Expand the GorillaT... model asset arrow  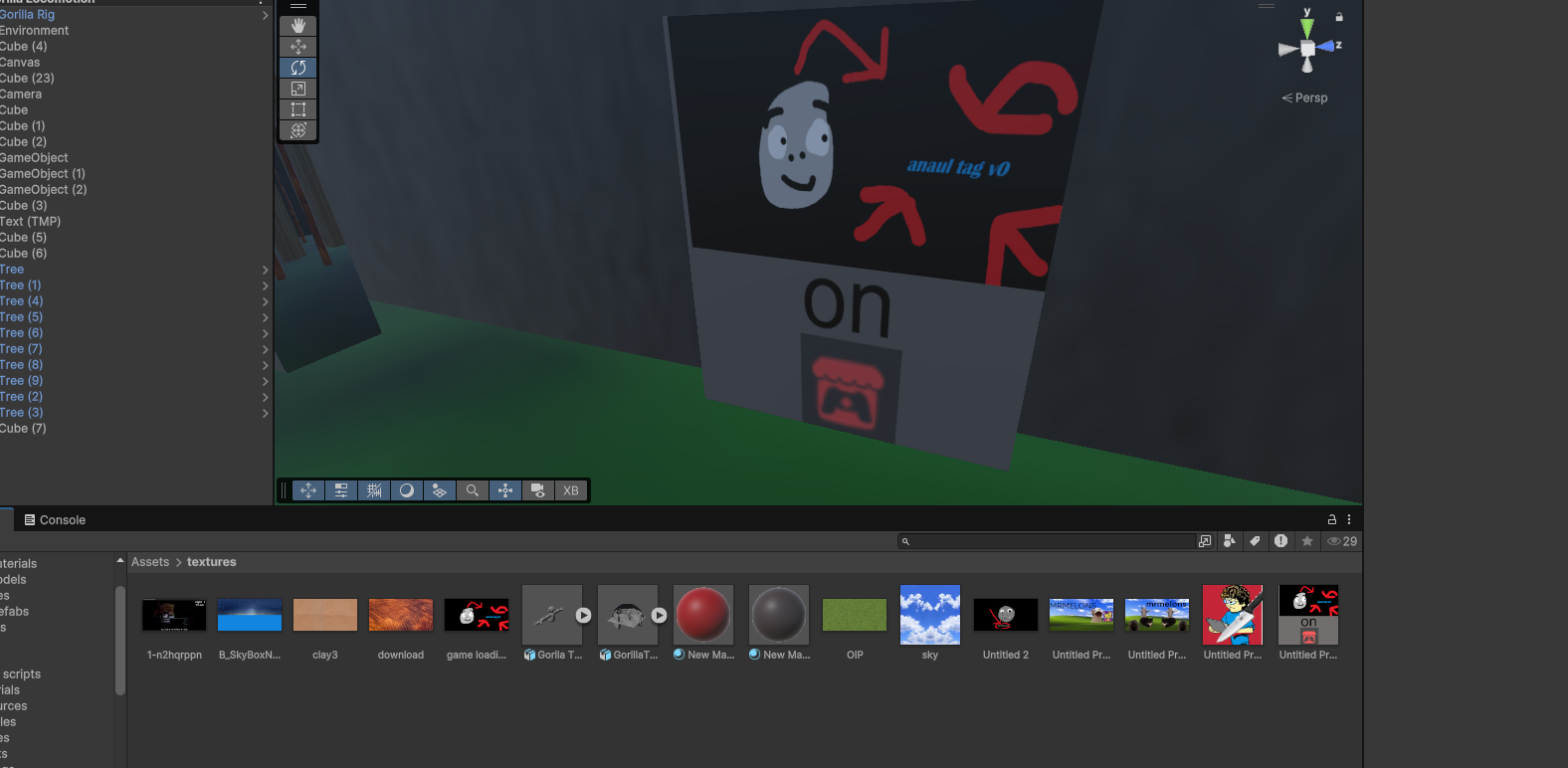[660, 616]
